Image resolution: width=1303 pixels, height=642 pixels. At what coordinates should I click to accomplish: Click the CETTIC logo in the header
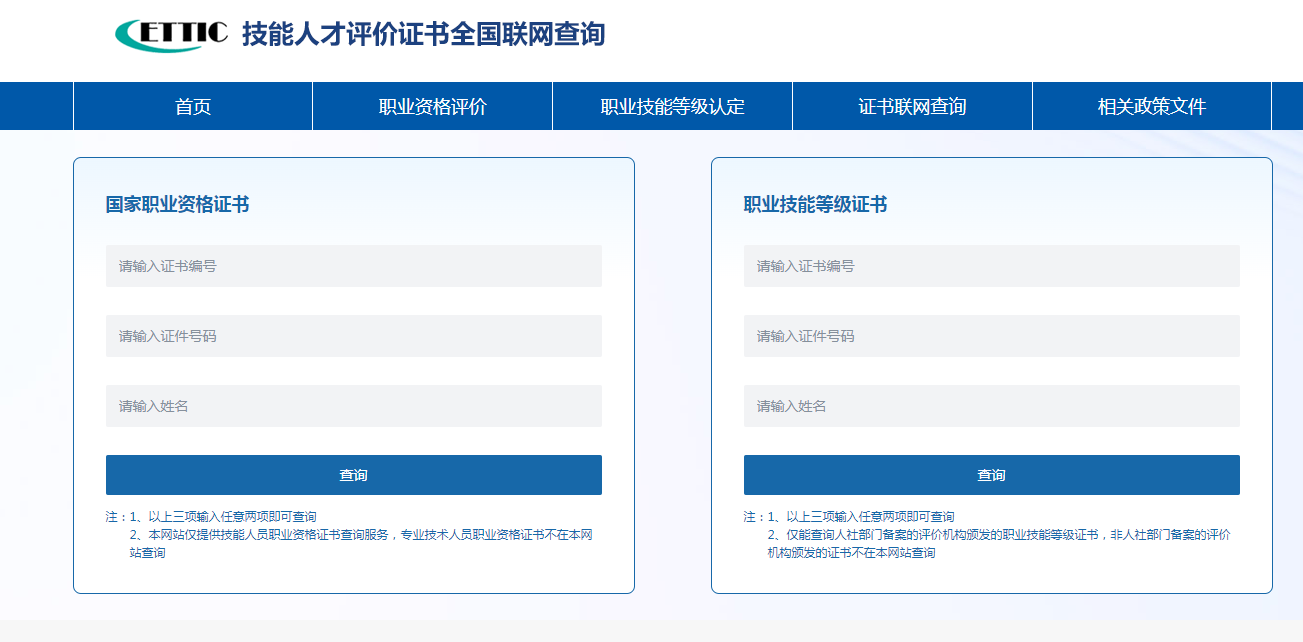coord(171,34)
